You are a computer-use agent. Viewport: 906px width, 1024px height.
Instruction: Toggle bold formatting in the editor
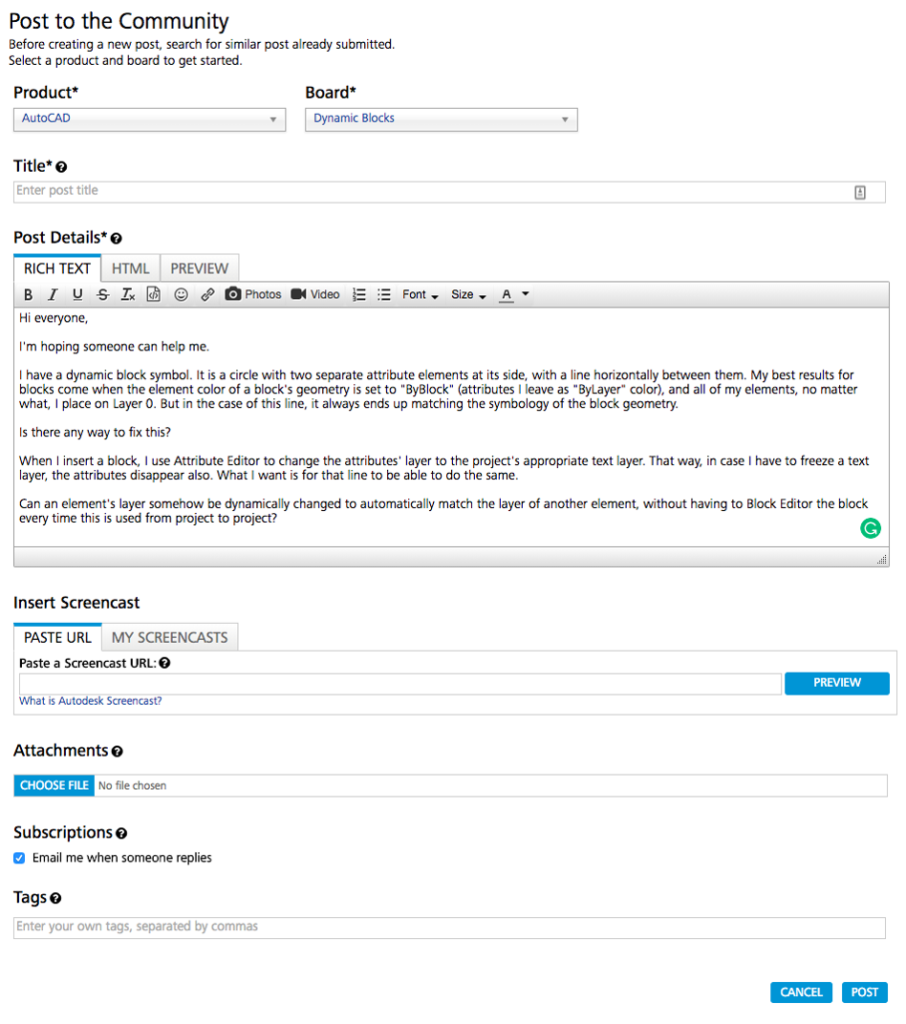coord(28,295)
